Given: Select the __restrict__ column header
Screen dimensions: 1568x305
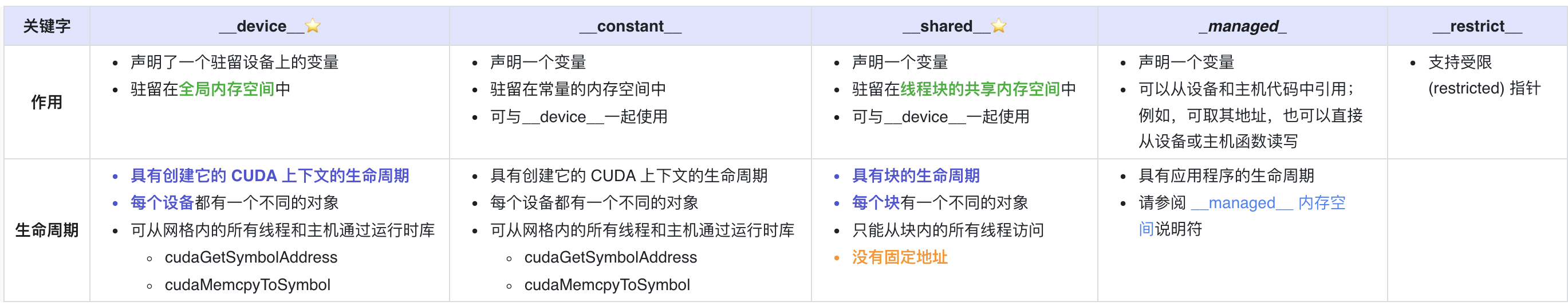Looking at the screenshot, I should pyautogui.click(x=1477, y=26).
